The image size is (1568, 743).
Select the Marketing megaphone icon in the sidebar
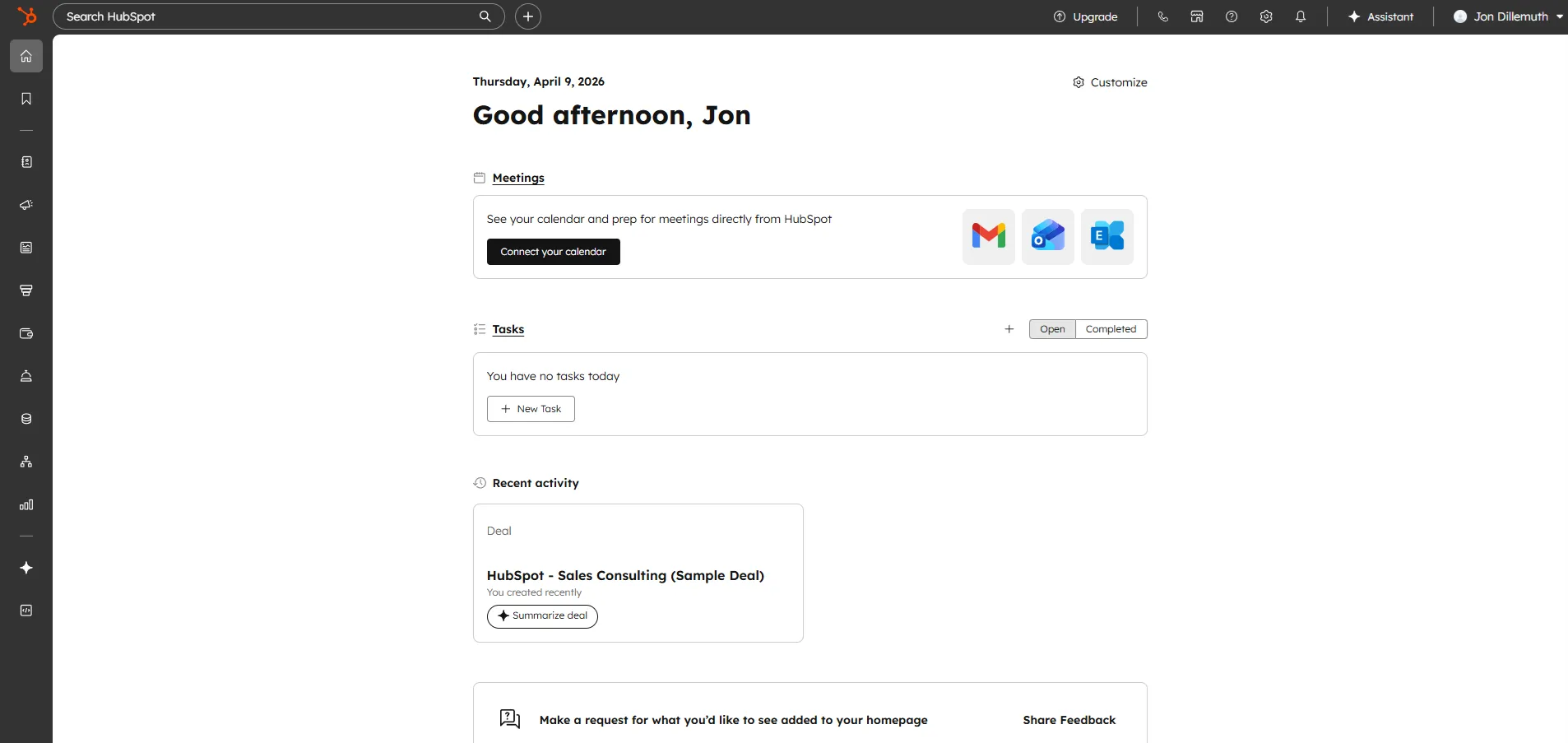point(26,205)
